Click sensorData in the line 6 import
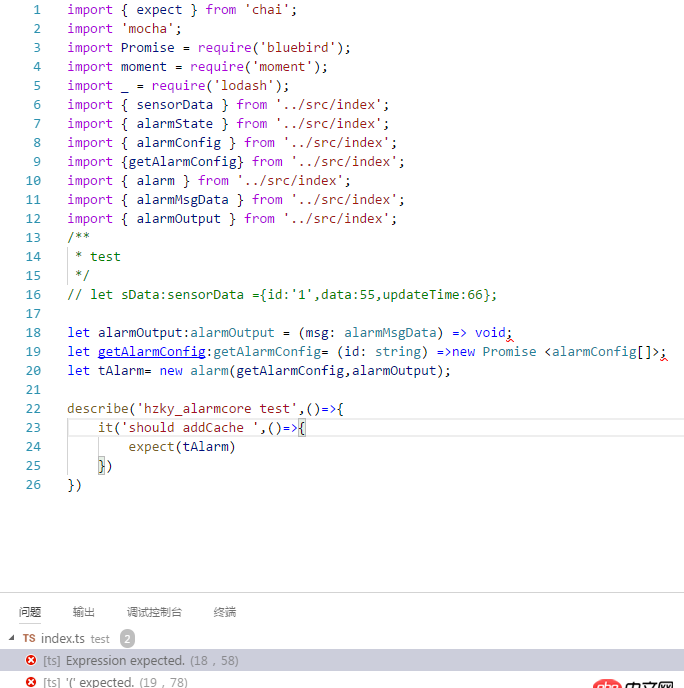This screenshot has width=684, height=688. (175, 104)
